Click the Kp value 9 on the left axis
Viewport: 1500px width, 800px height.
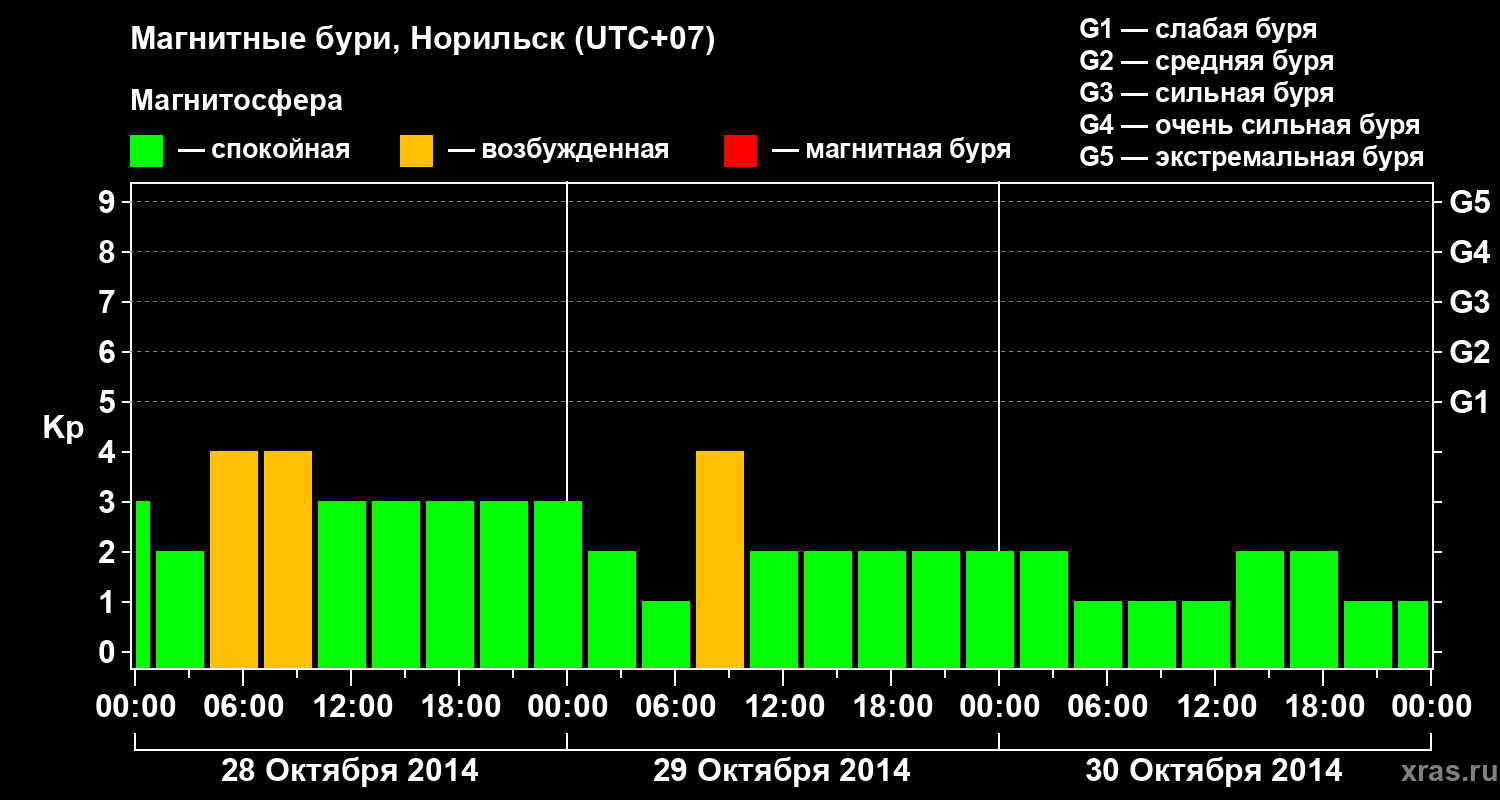[109, 202]
